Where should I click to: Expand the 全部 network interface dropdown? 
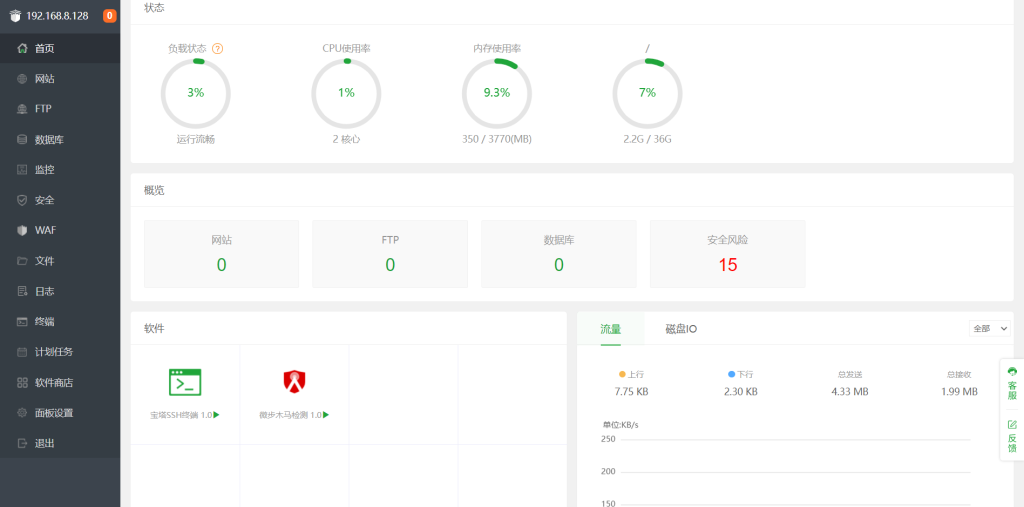pyautogui.click(x=989, y=328)
